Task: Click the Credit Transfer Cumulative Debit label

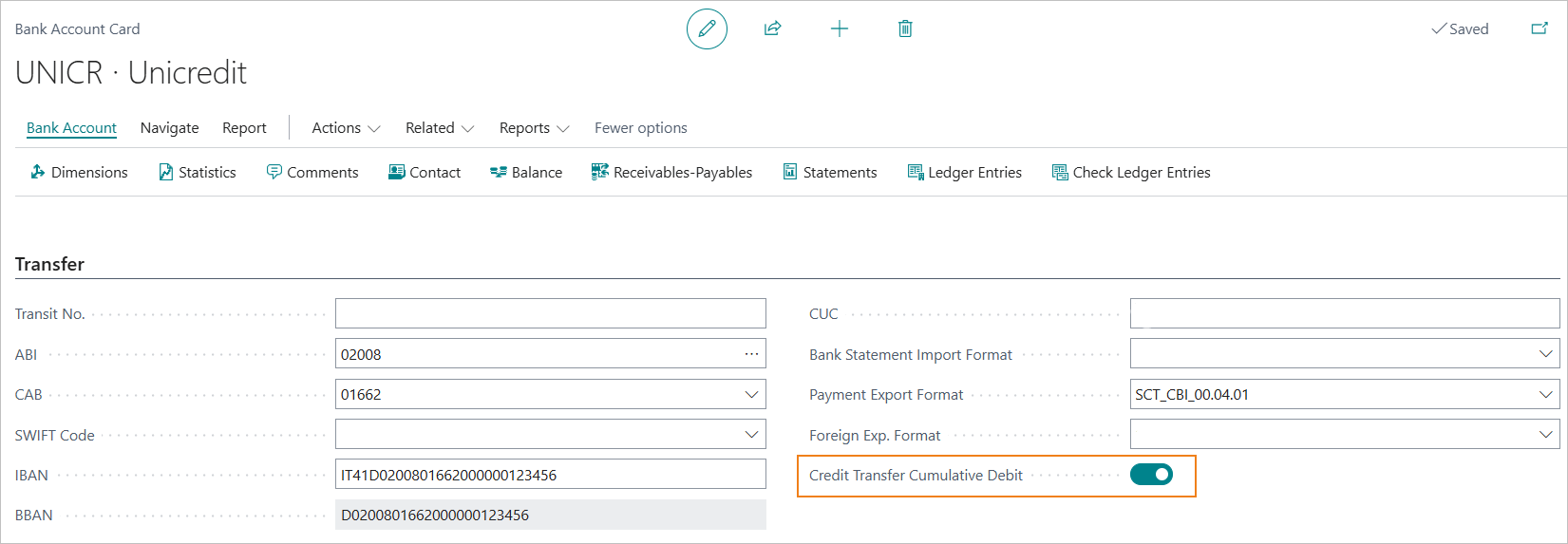Action: [916, 475]
